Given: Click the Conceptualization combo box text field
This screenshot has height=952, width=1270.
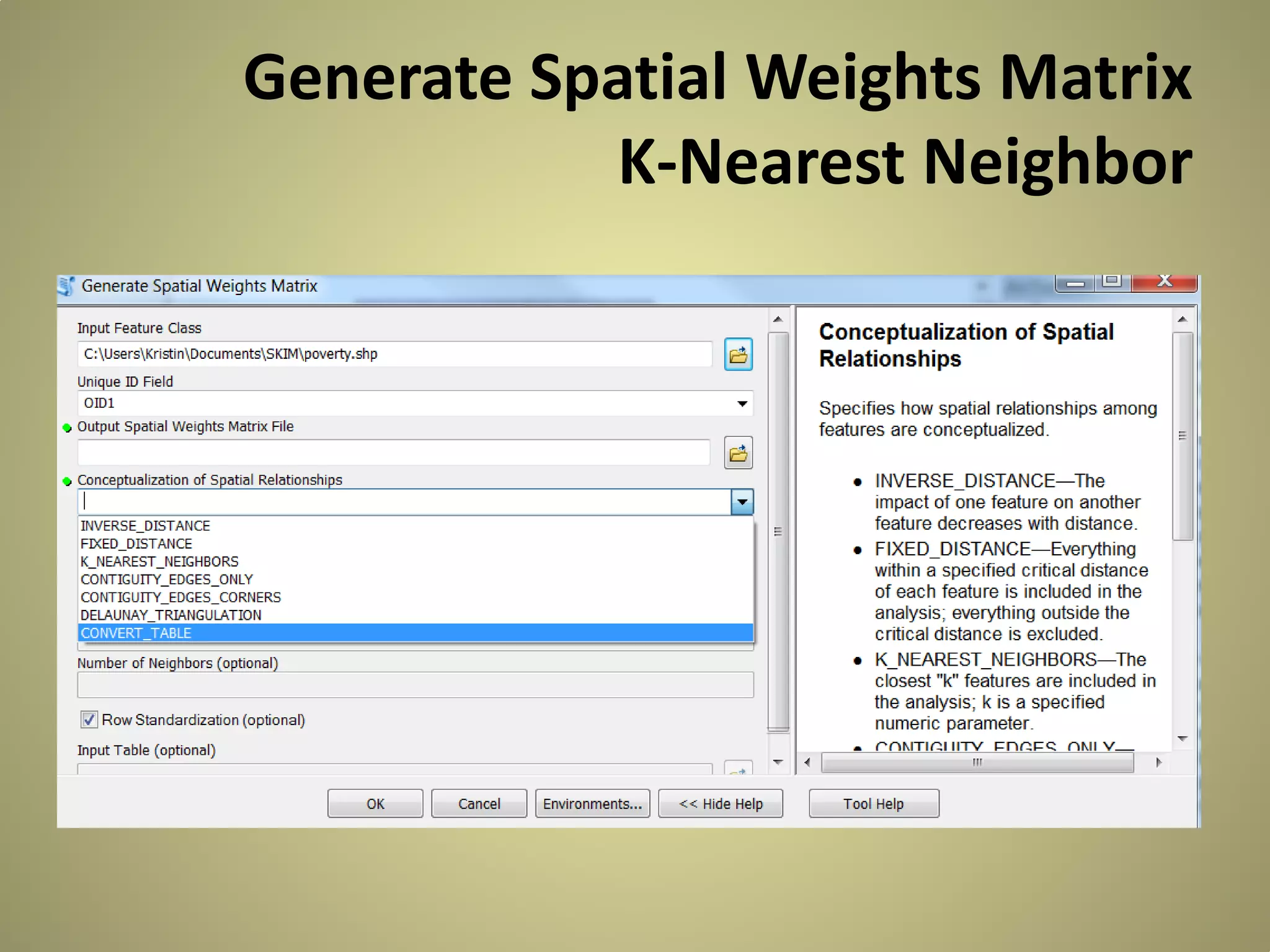Looking at the screenshot, I should (x=404, y=502).
